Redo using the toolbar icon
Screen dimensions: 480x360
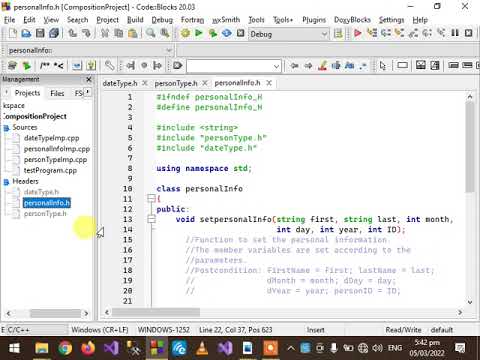click(86, 33)
